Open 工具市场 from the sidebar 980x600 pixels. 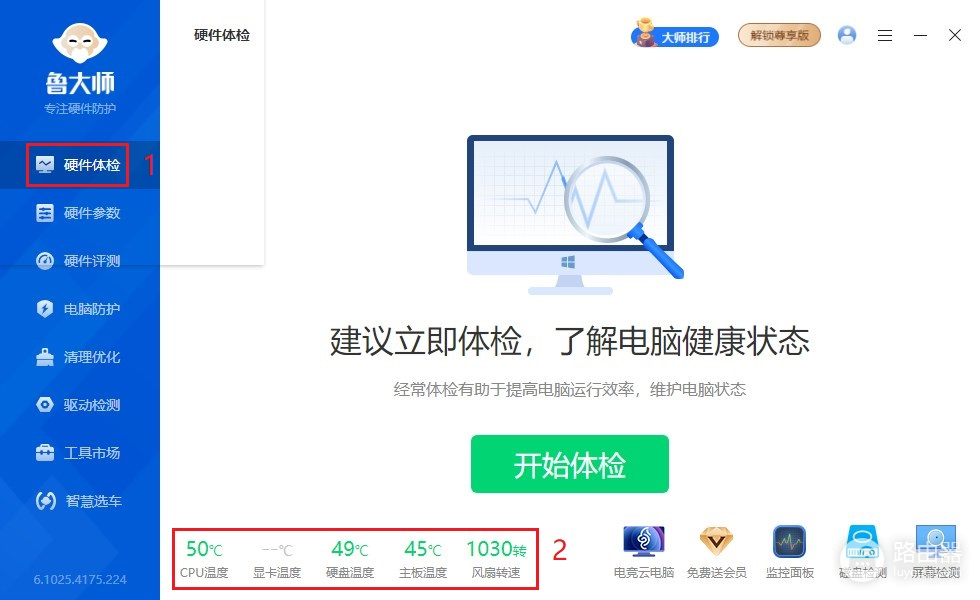coord(78,452)
